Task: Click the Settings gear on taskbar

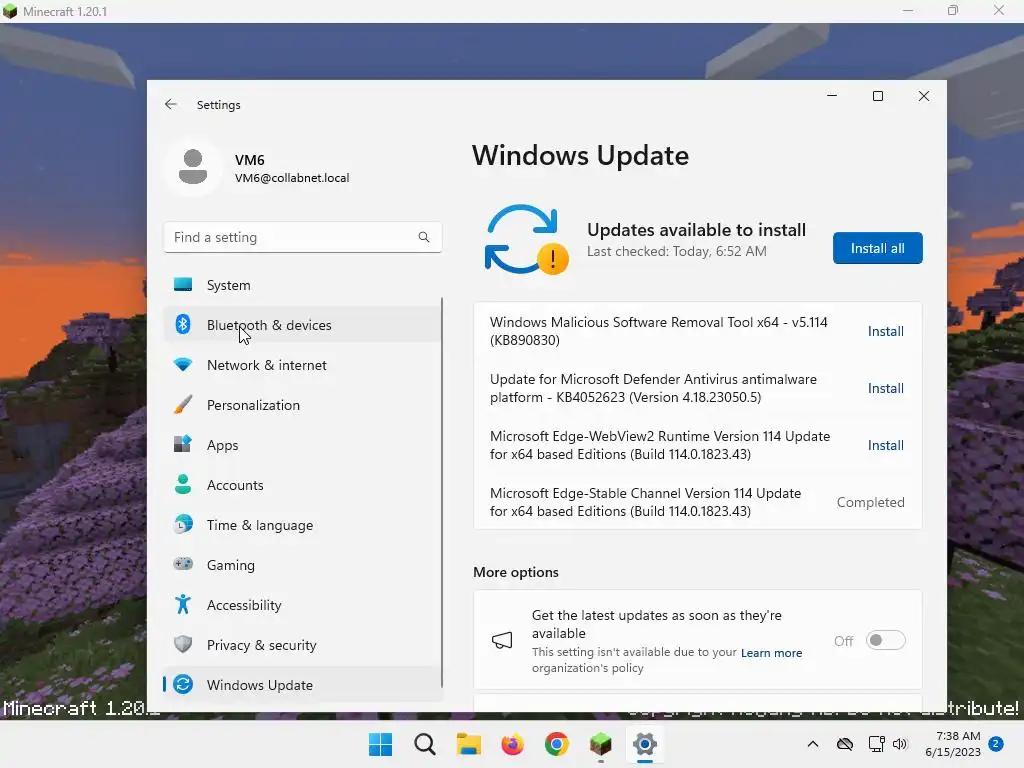Action: click(645, 744)
